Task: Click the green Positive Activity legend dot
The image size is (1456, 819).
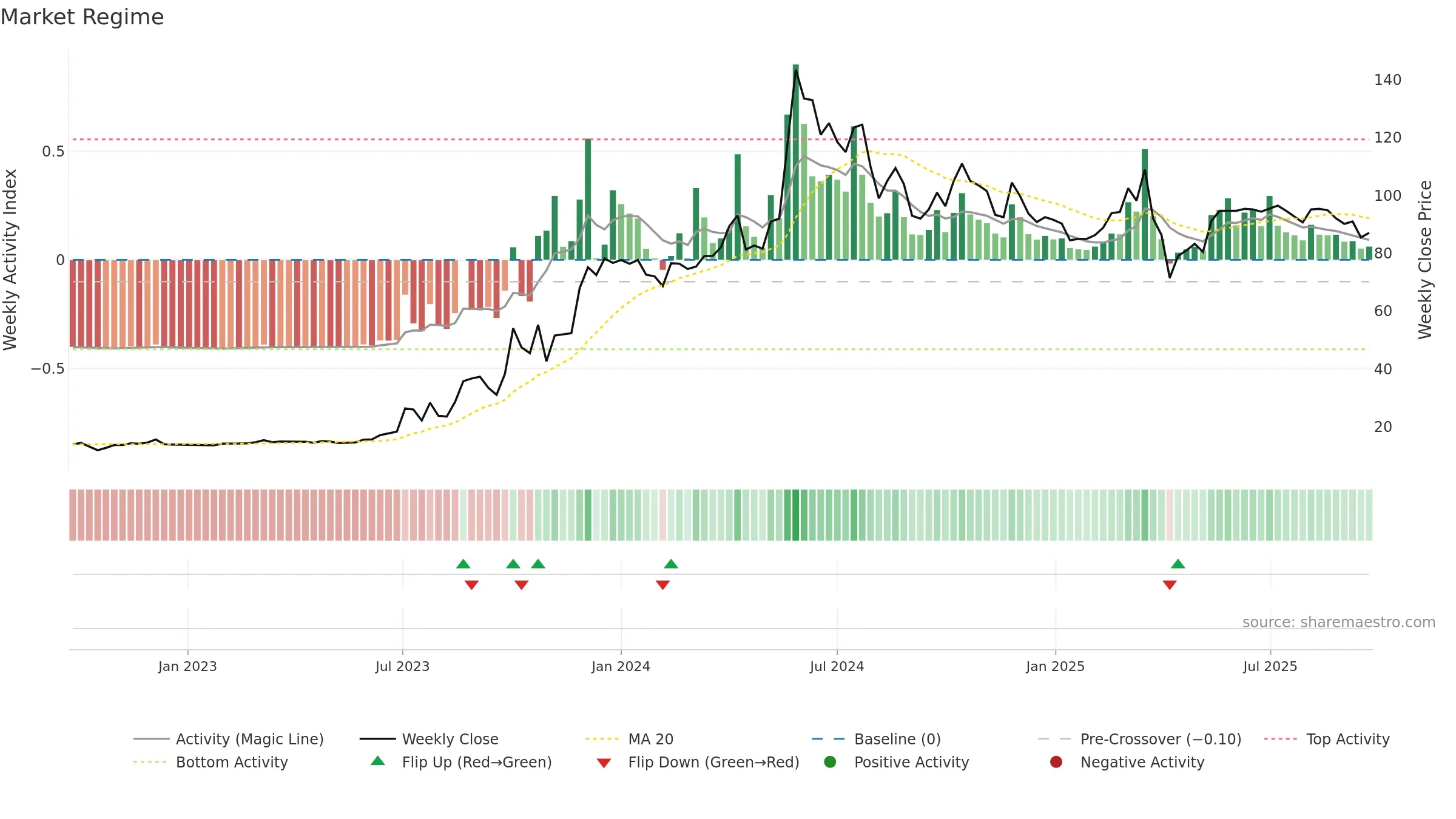Action: (830, 762)
